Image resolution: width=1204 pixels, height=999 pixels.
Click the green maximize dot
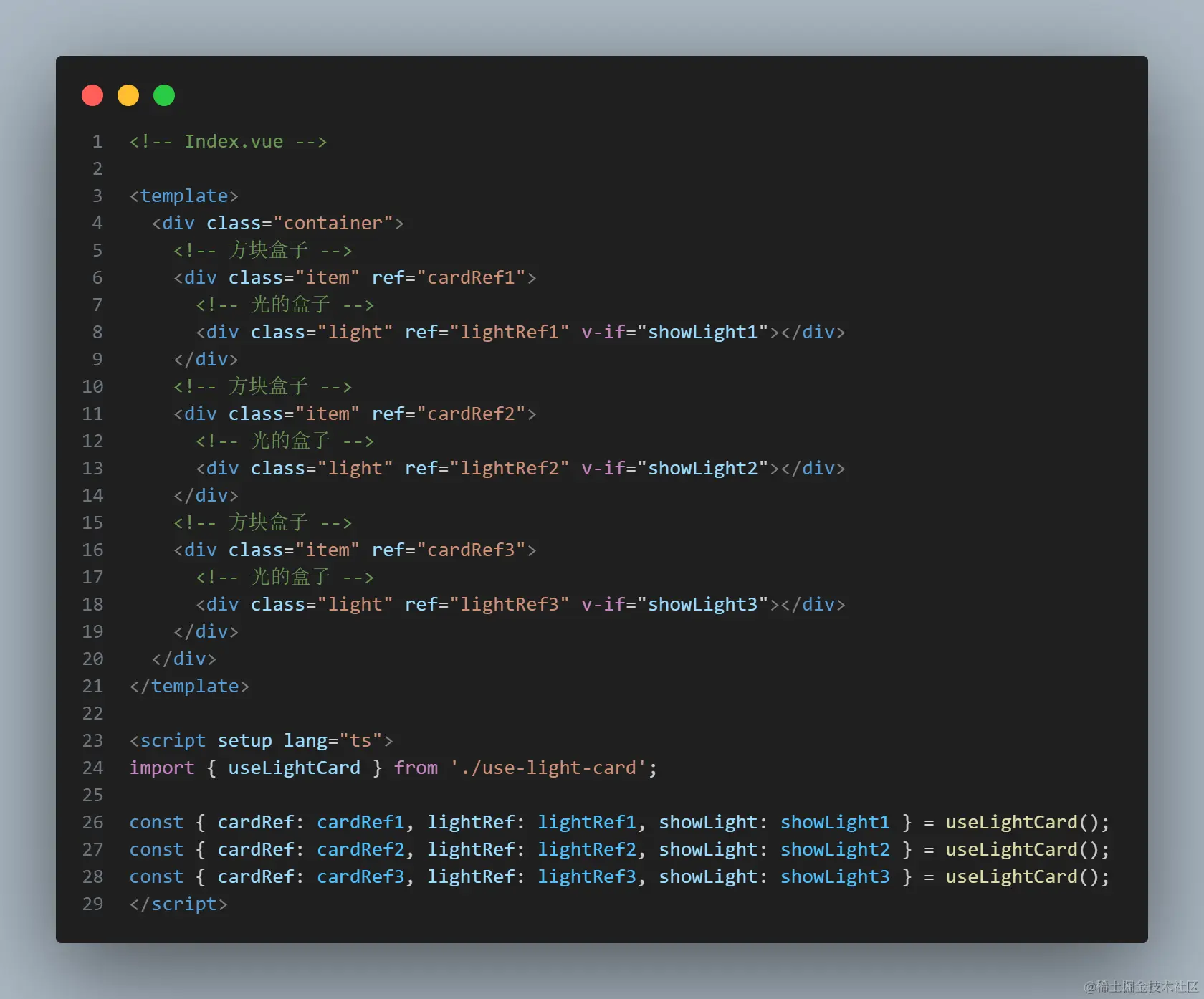tap(164, 95)
